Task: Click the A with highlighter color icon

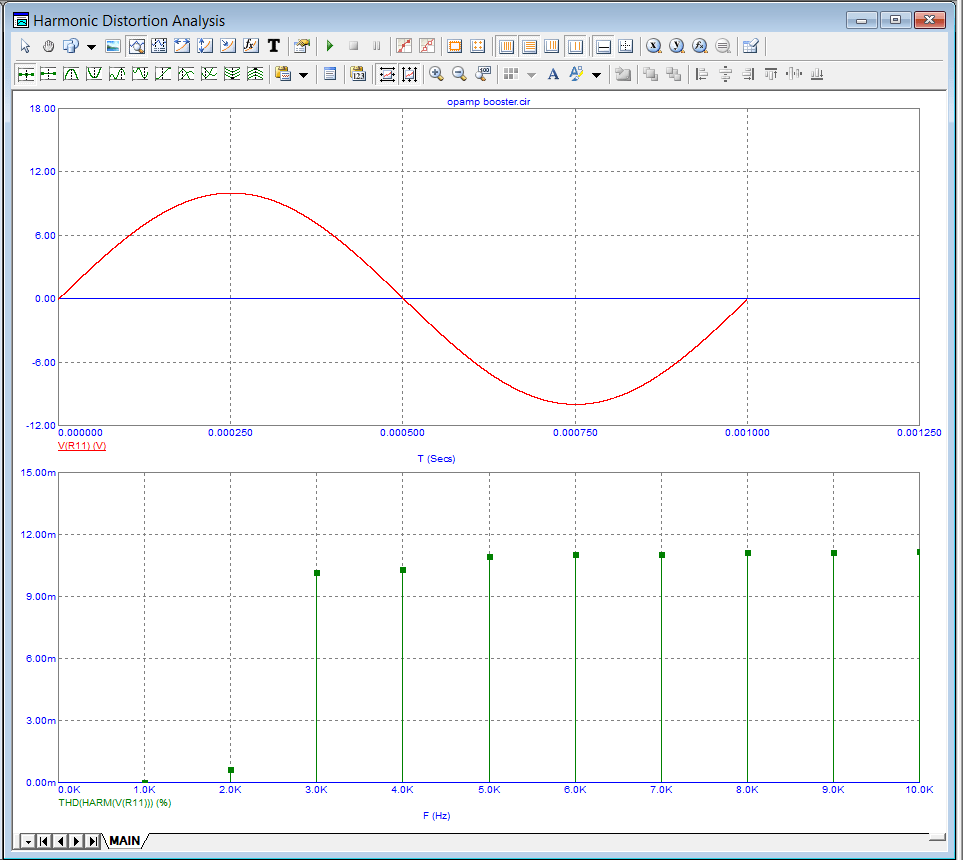Action: click(x=576, y=74)
